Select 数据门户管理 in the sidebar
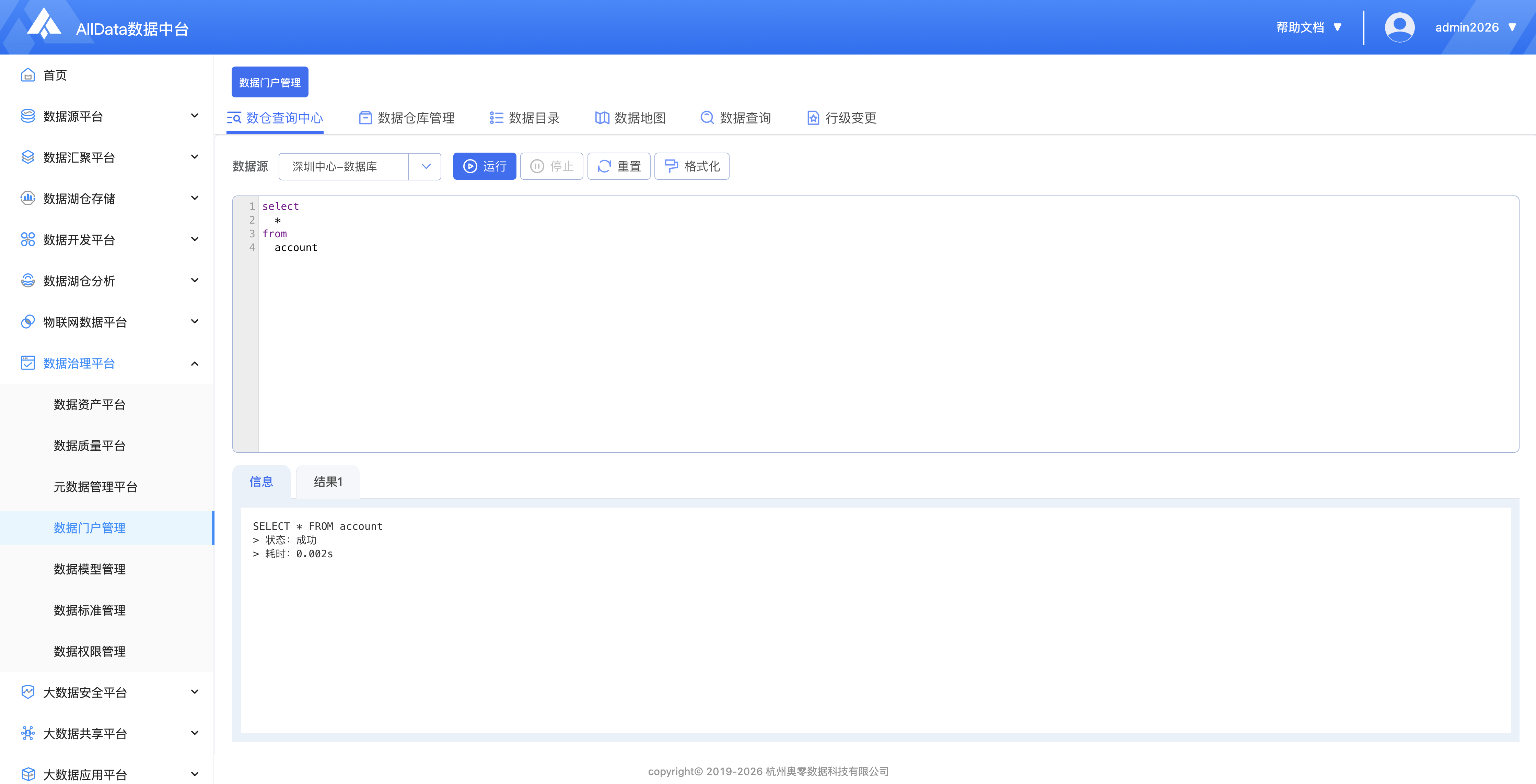 107,528
